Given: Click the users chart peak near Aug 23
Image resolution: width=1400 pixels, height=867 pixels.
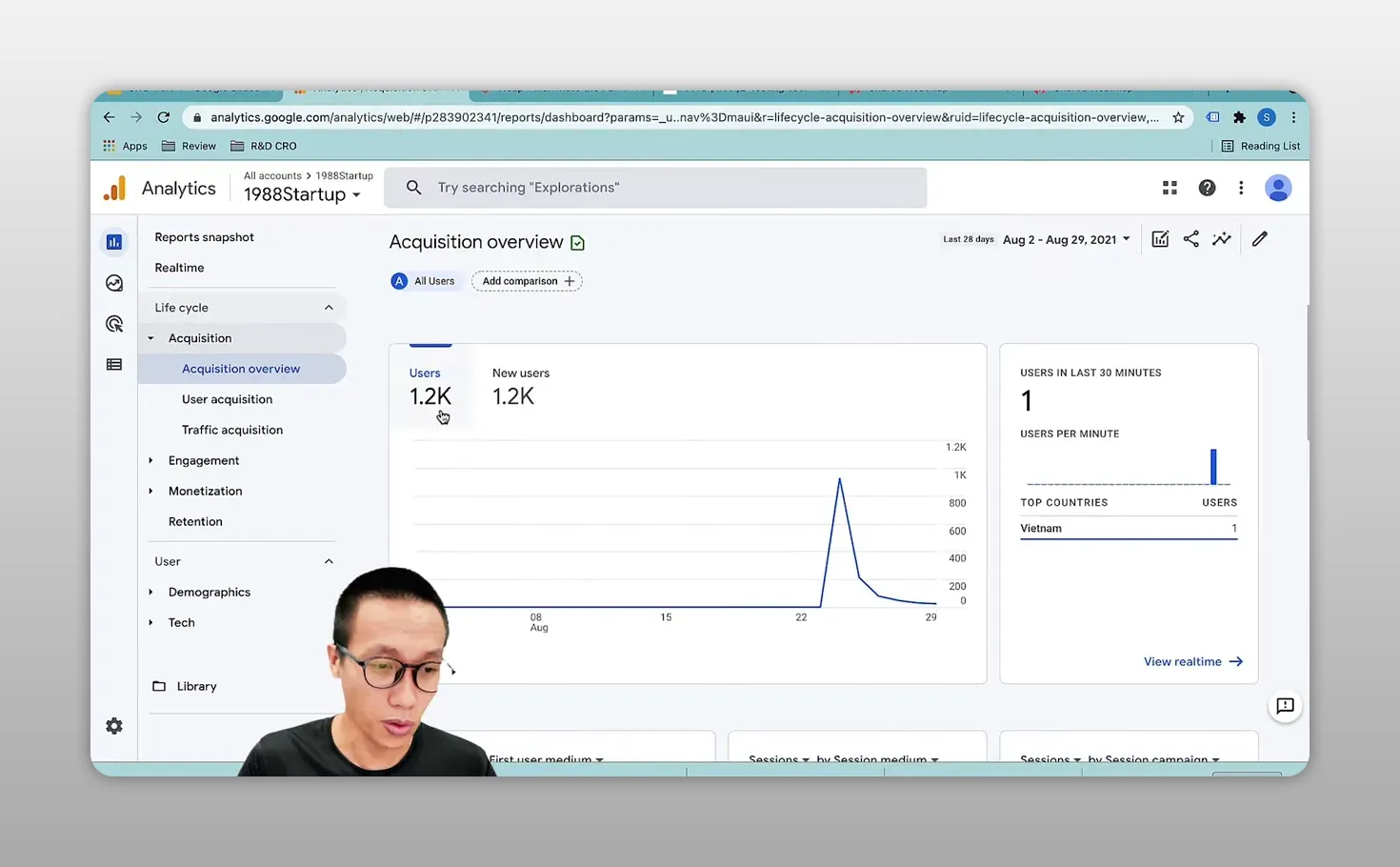Looking at the screenshot, I should 839,479.
